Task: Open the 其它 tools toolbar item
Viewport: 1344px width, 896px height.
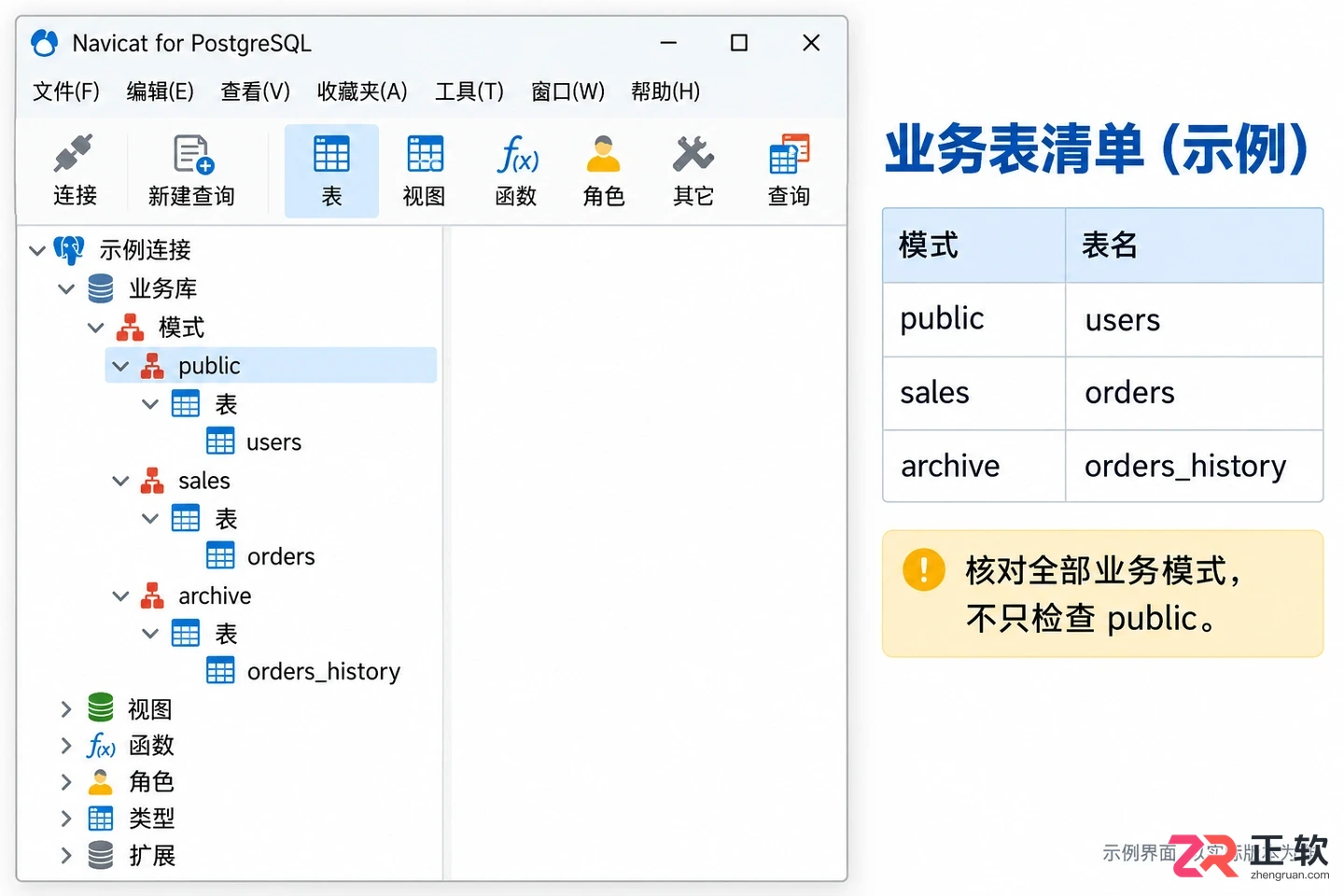Action: (x=693, y=171)
